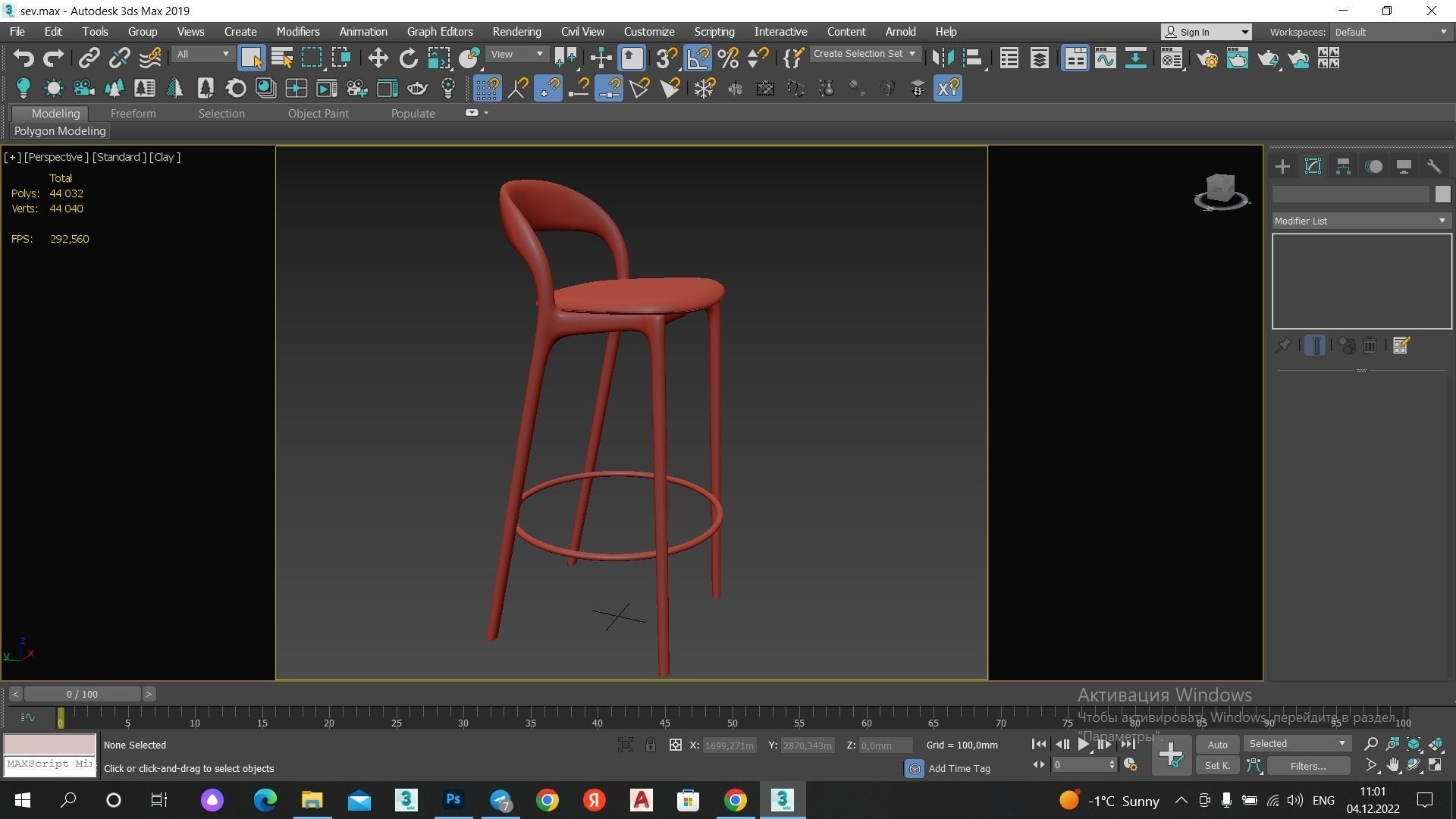This screenshot has height=819, width=1456.
Task: Click the X coordinate input field
Action: (x=729, y=745)
